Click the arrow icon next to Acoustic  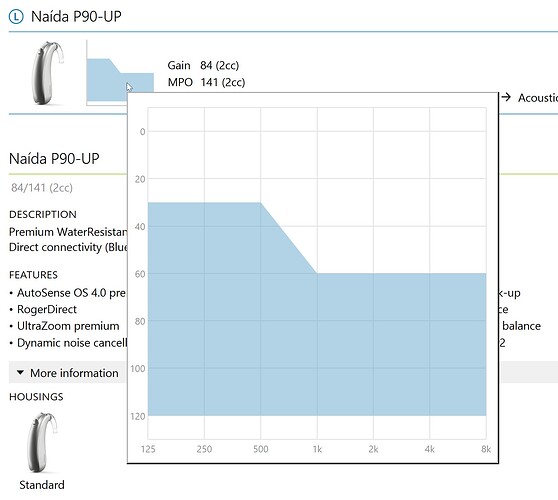[x=506, y=97]
